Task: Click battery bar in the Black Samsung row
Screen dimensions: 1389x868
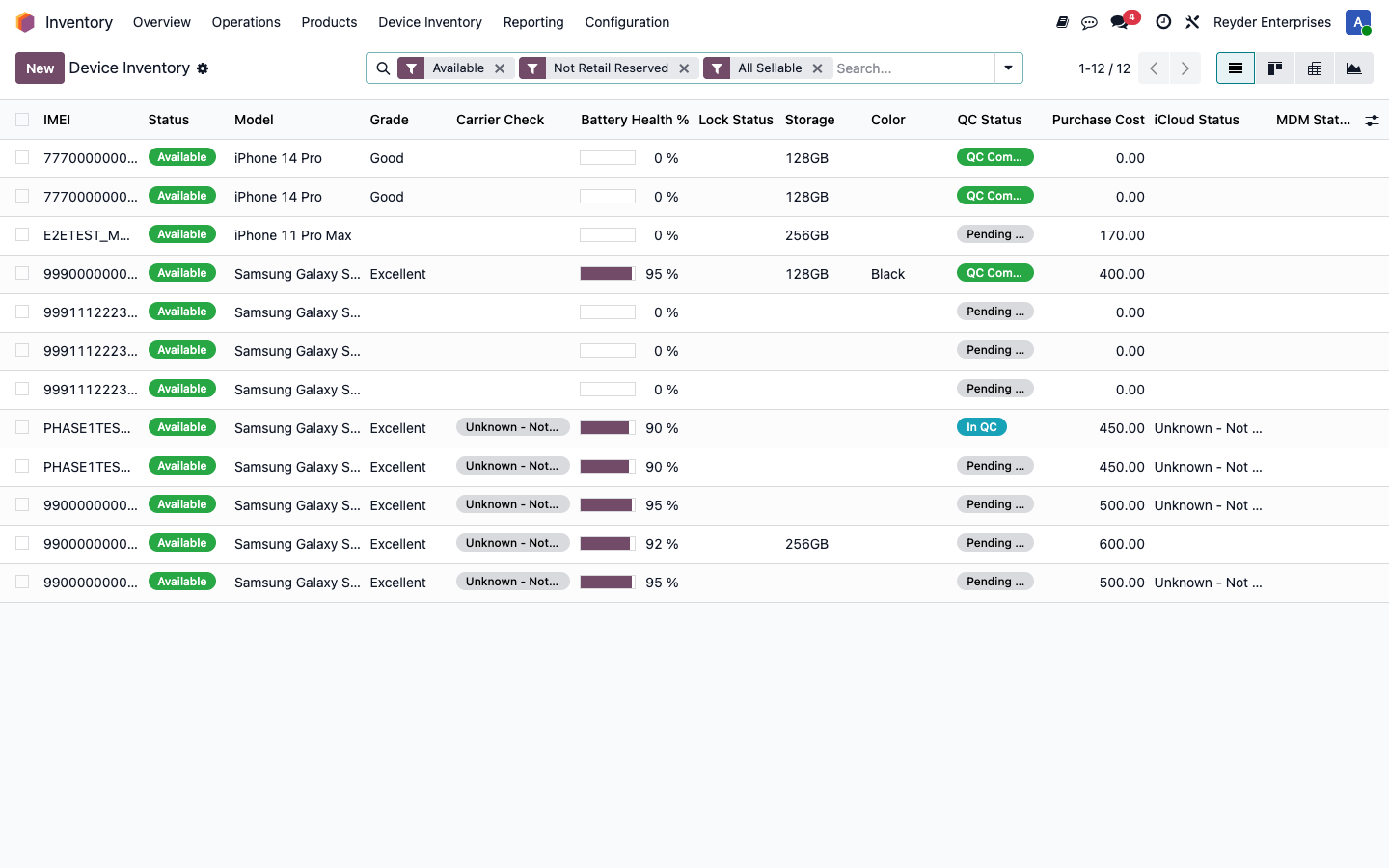Action: [608, 274]
